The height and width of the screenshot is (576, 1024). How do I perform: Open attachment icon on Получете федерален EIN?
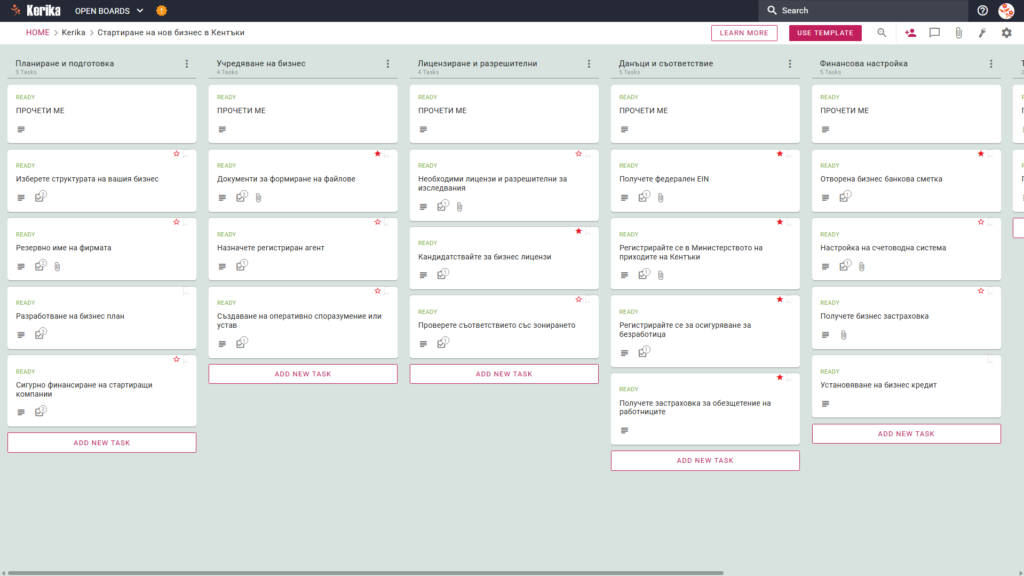click(661, 198)
